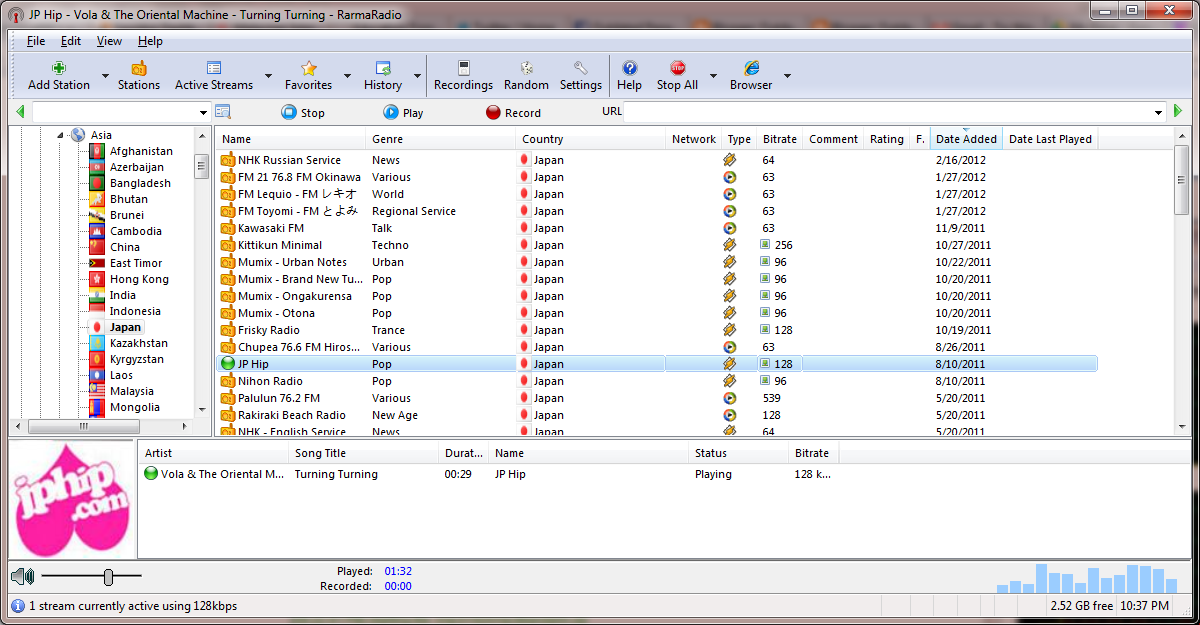Click the list view icon beside search box

(x=223, y=112)
